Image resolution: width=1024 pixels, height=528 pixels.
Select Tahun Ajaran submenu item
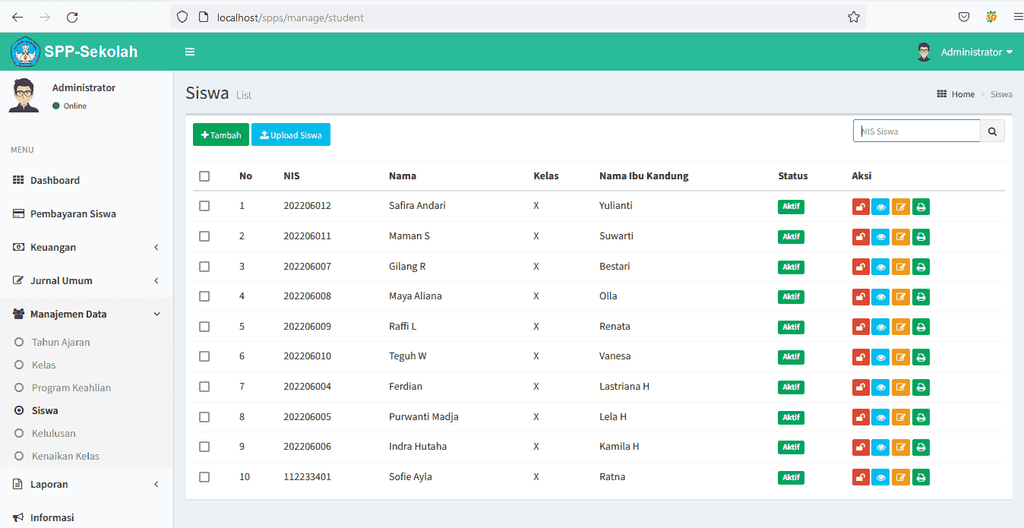pos(61,342)
